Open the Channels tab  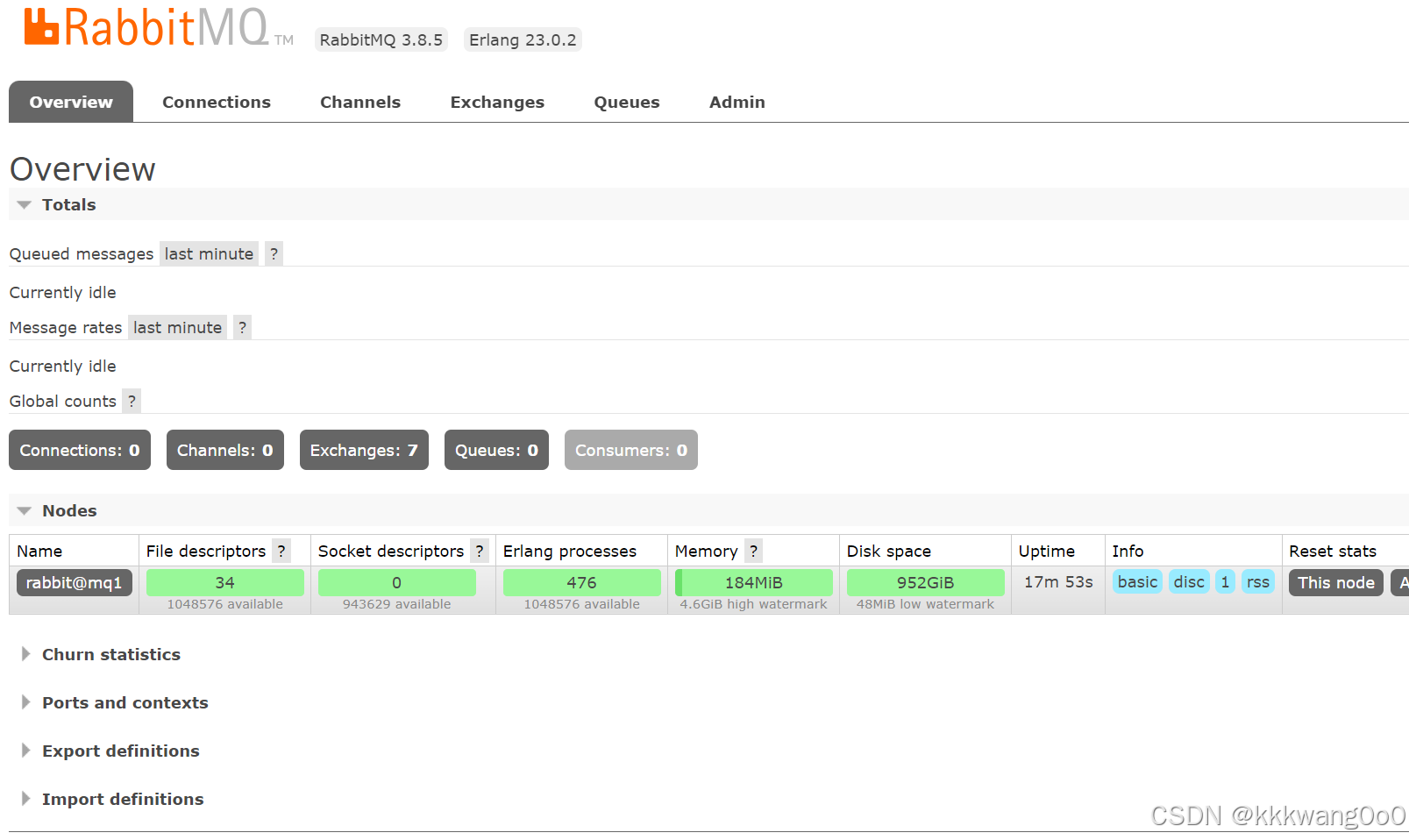point(360,102)
